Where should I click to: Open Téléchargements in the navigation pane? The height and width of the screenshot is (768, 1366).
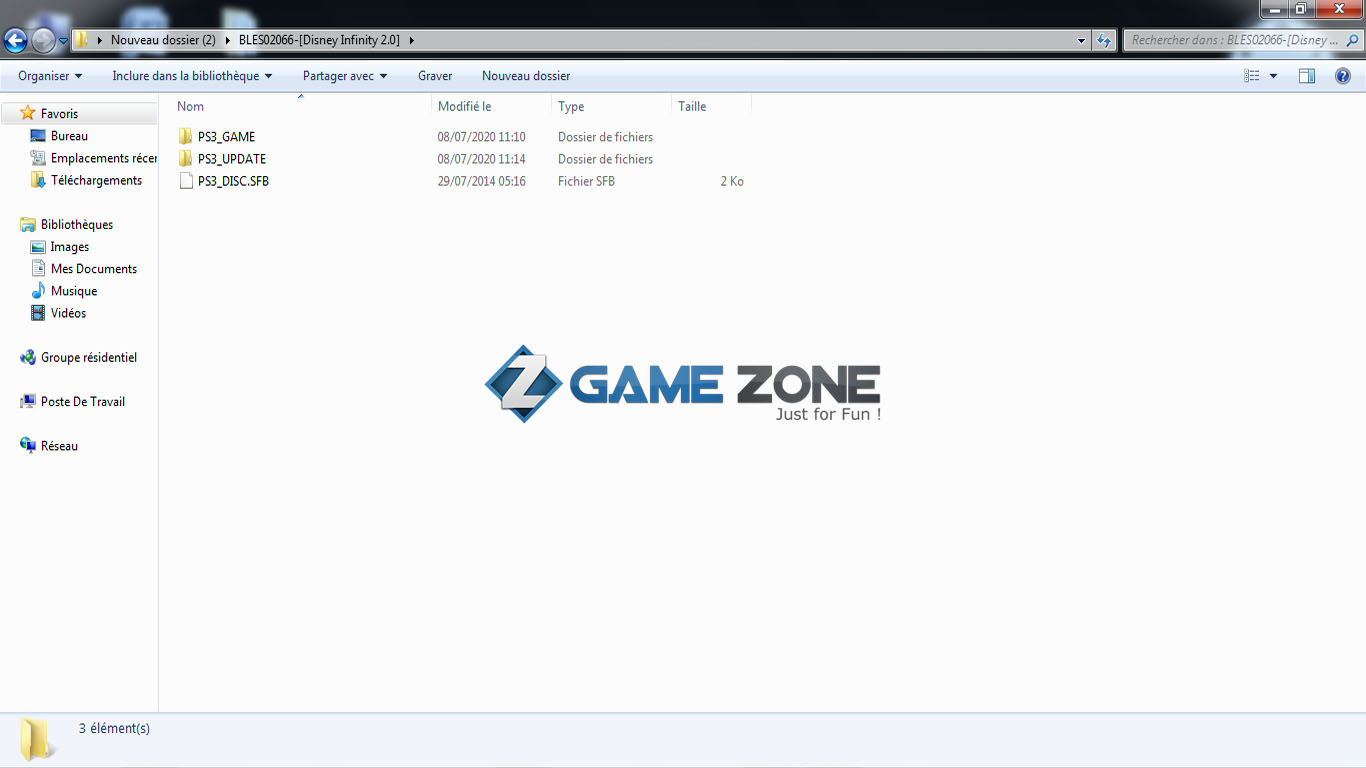coord(96,180)
